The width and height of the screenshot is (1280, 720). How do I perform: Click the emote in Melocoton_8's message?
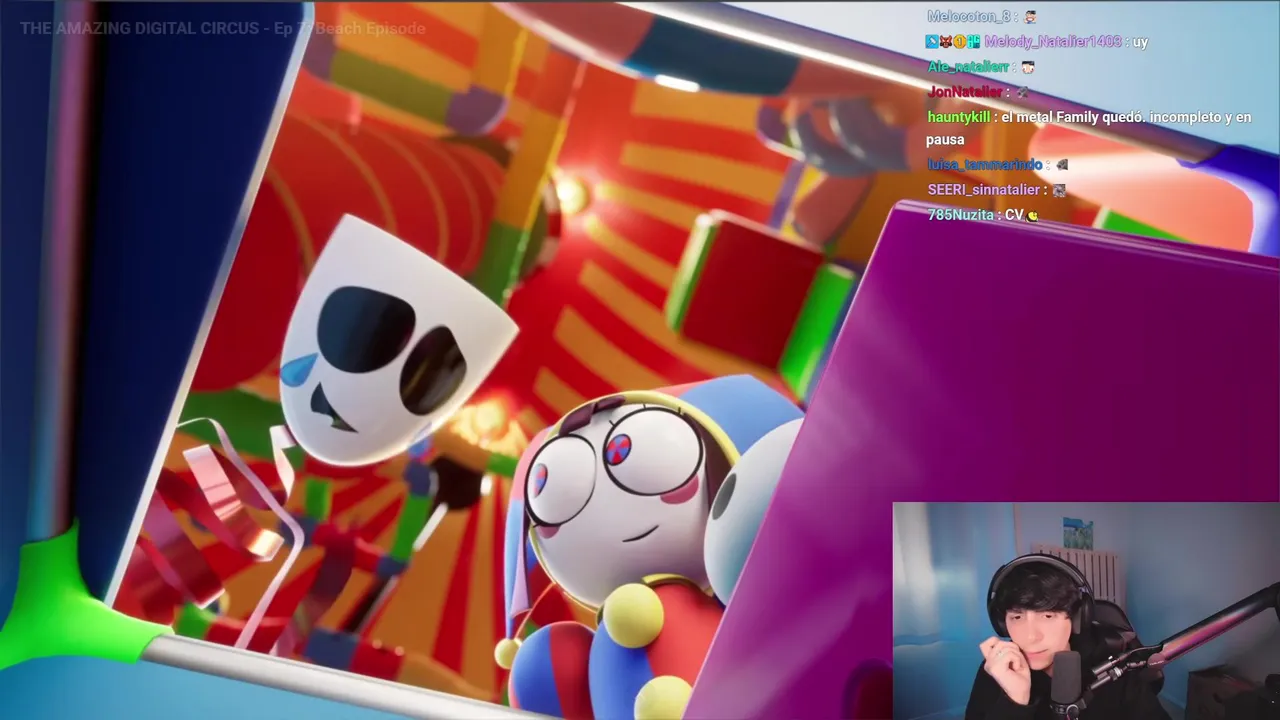click(x=1030, y=17)
